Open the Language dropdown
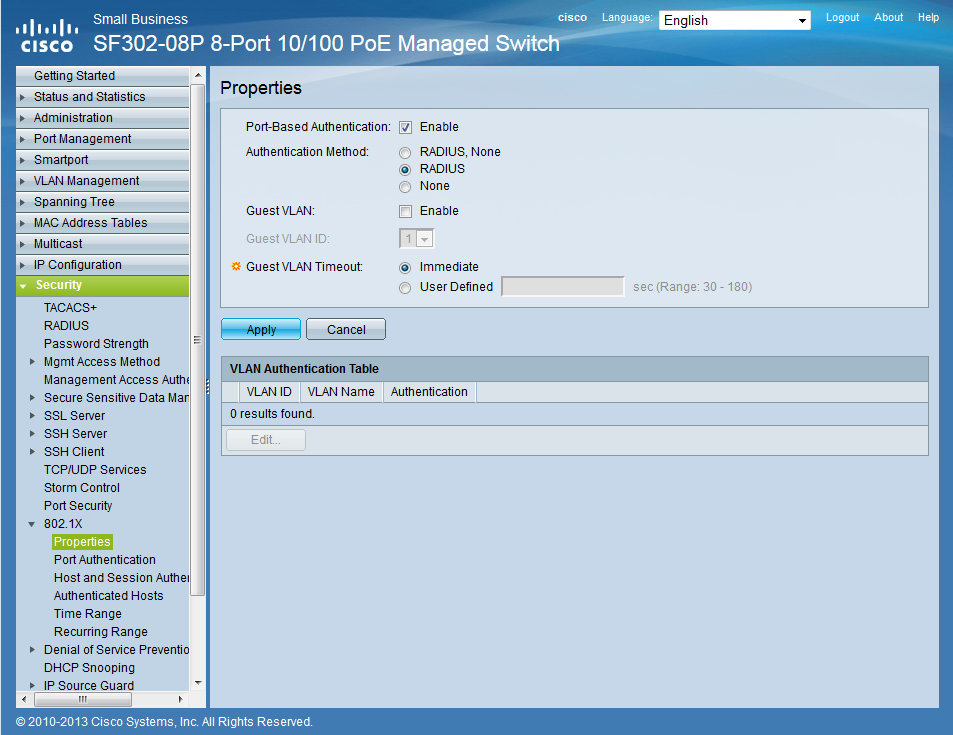 (735, 20)
